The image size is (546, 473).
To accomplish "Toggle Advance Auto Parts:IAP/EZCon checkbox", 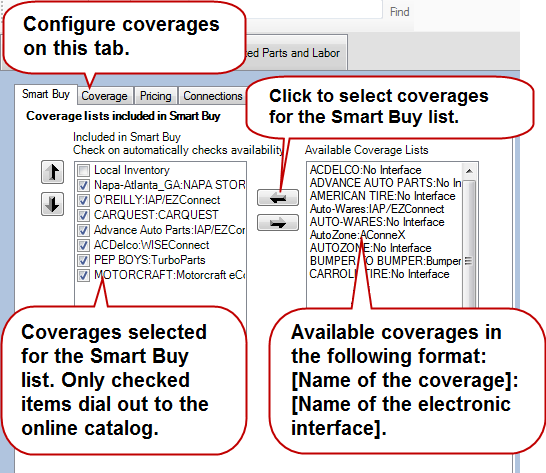I will tap(84, 230).
